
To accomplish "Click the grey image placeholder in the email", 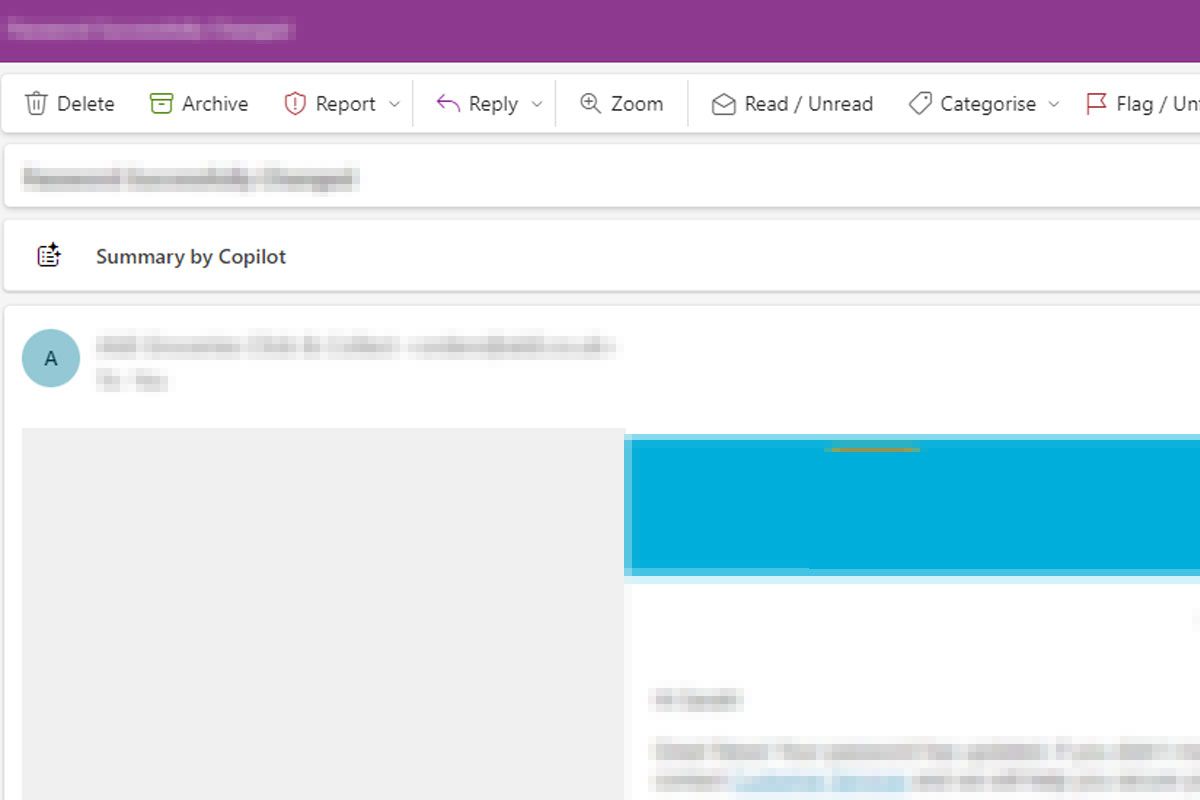I will (x=323, y=610).
